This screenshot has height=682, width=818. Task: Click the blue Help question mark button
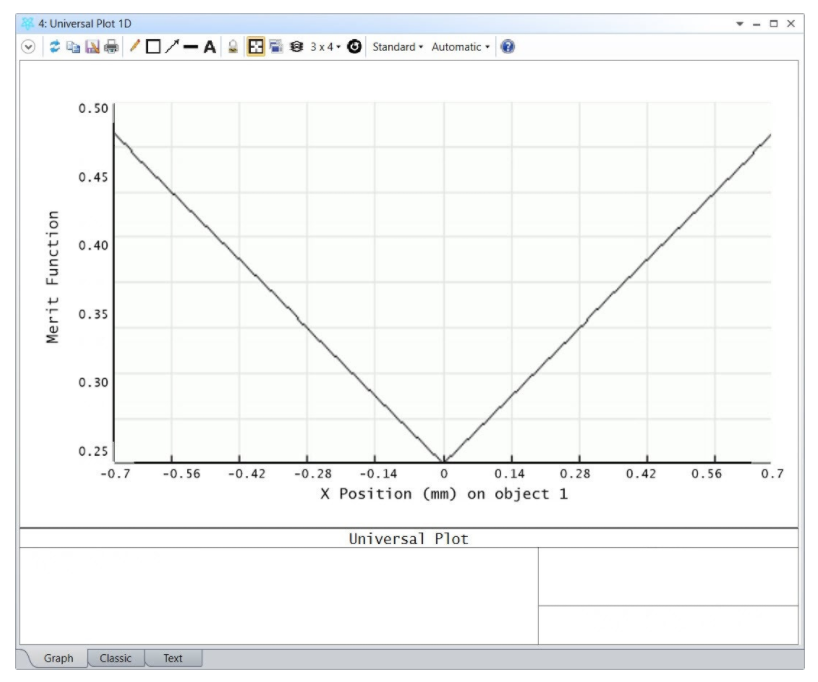tap(508, 47)
